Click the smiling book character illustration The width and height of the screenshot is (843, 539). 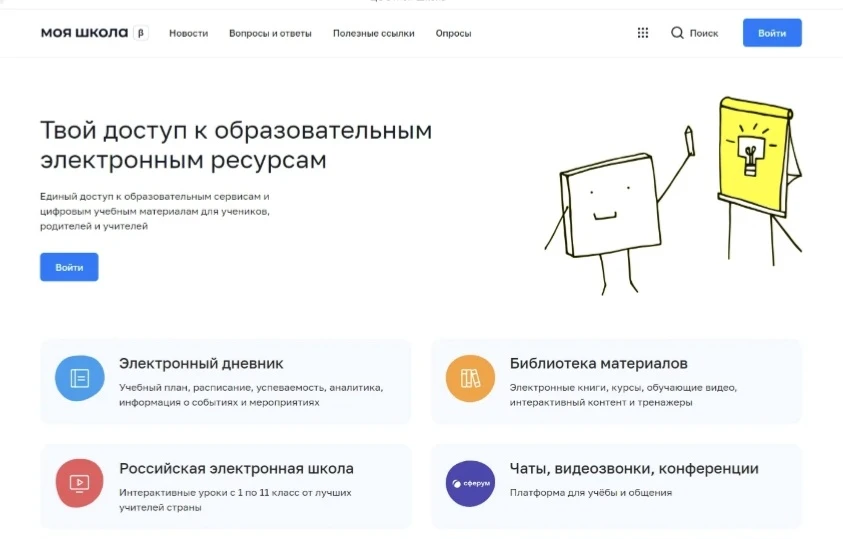pos(620,211)
